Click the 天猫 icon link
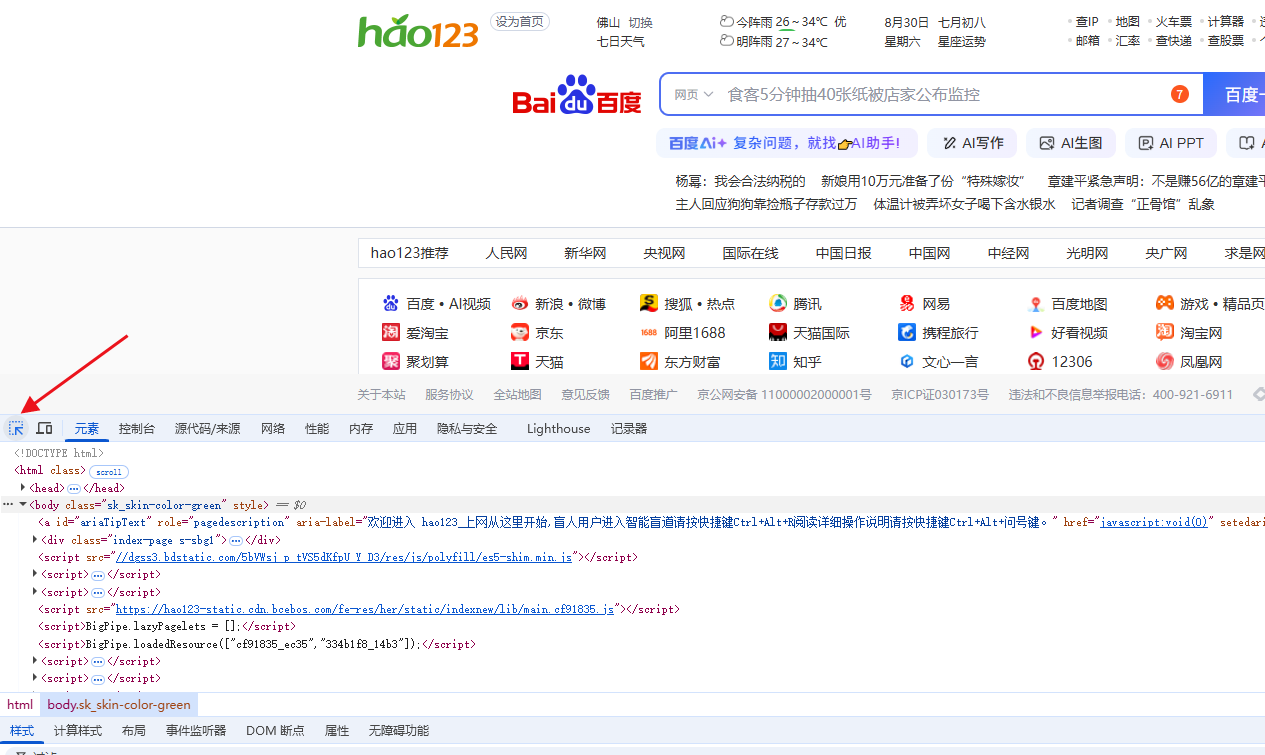 tap(519, 361)
